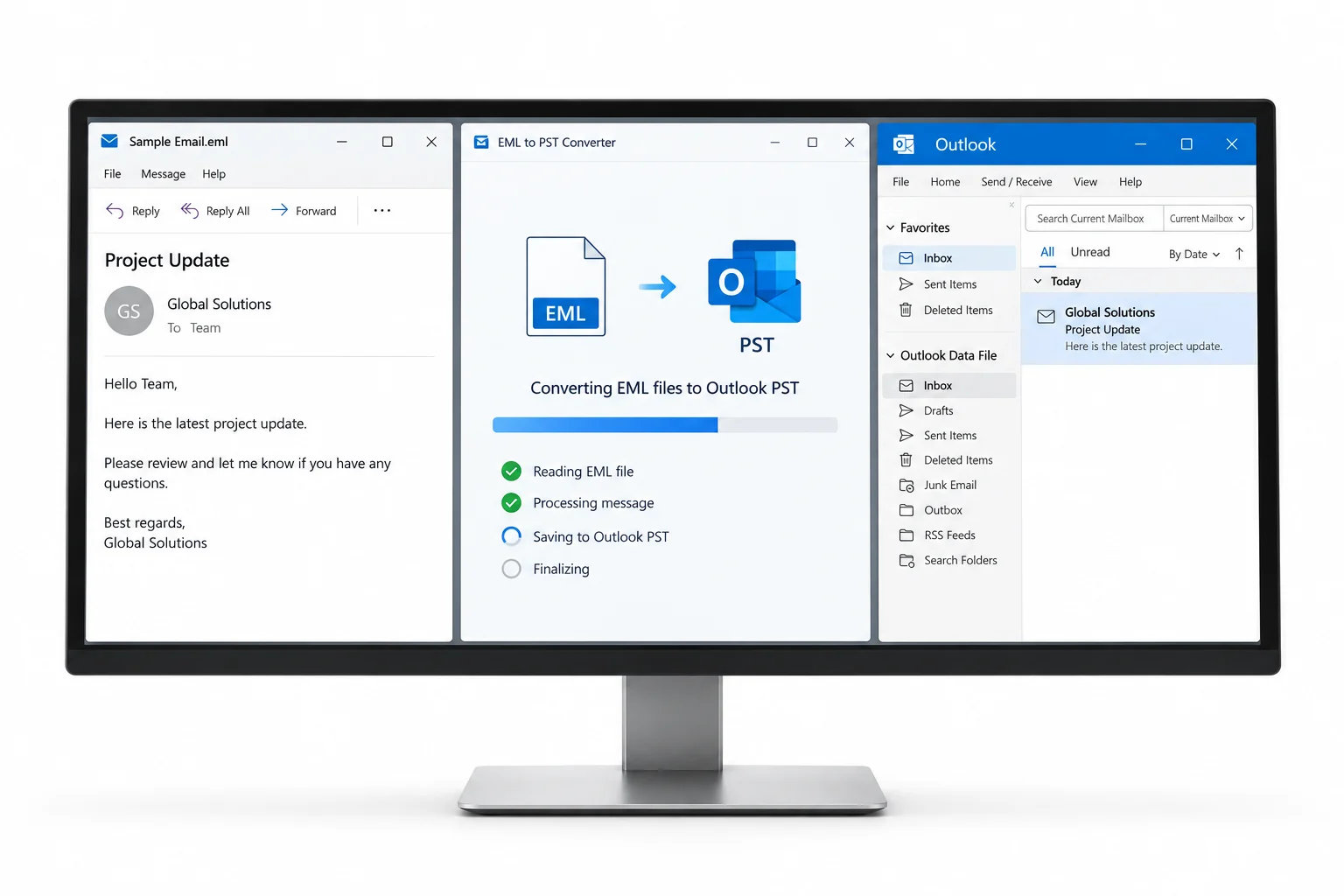The height and width of the screenshot is (896, 1344).
Task: Click the Saving to Outlook PST spinner circle
Action: tap(511, 536)
